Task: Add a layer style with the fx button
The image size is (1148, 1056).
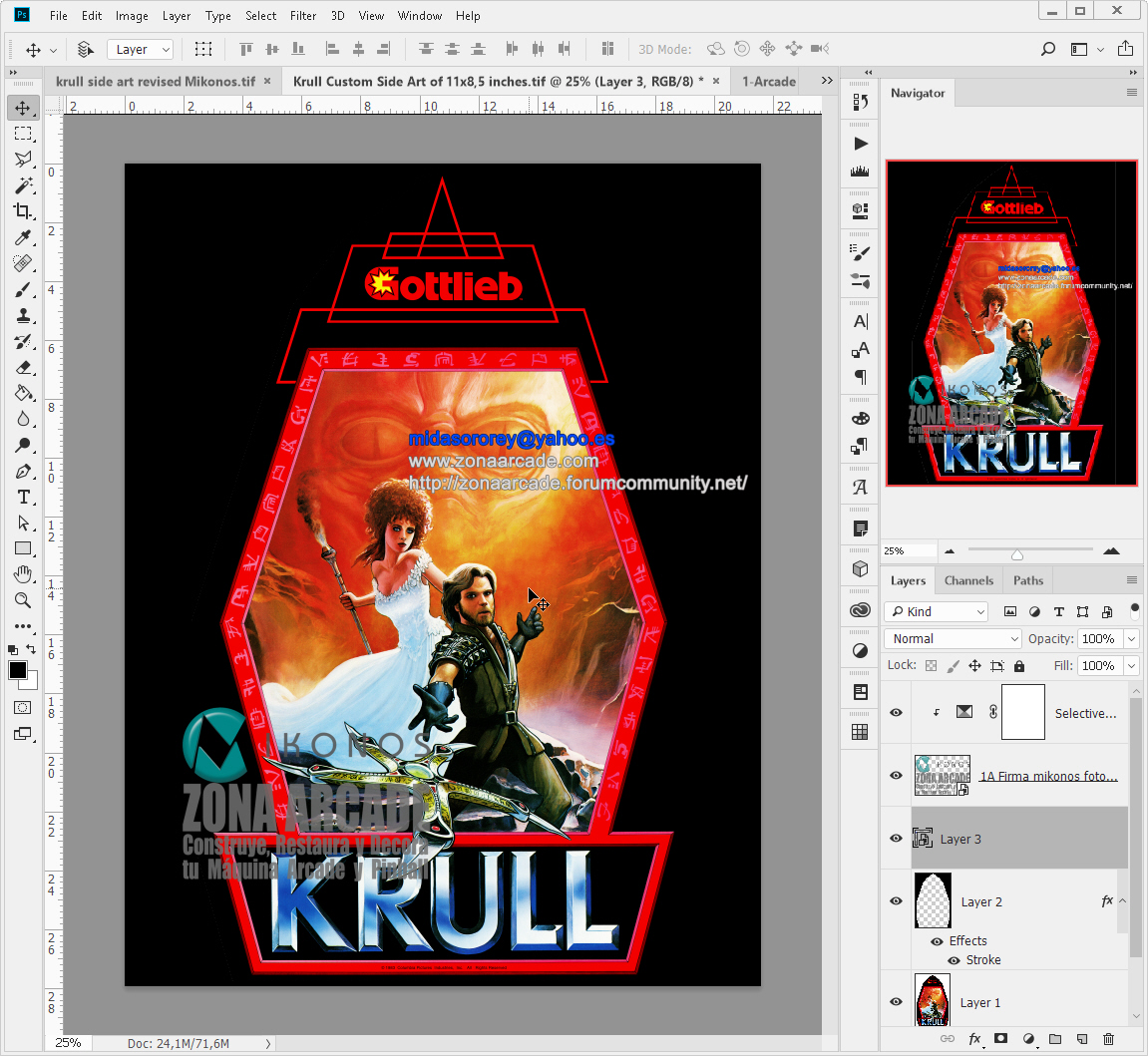Action: pyautogui.click(x=974, y=1039)
